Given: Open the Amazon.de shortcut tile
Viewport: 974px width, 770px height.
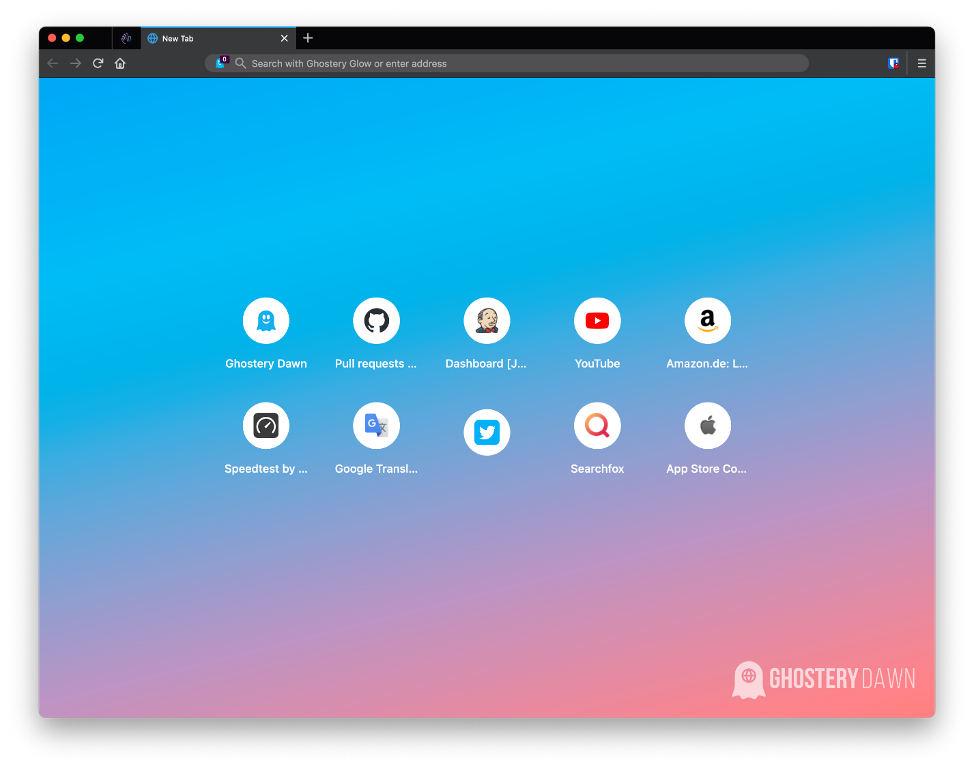Looking at the screenshot, I should 708,320.
